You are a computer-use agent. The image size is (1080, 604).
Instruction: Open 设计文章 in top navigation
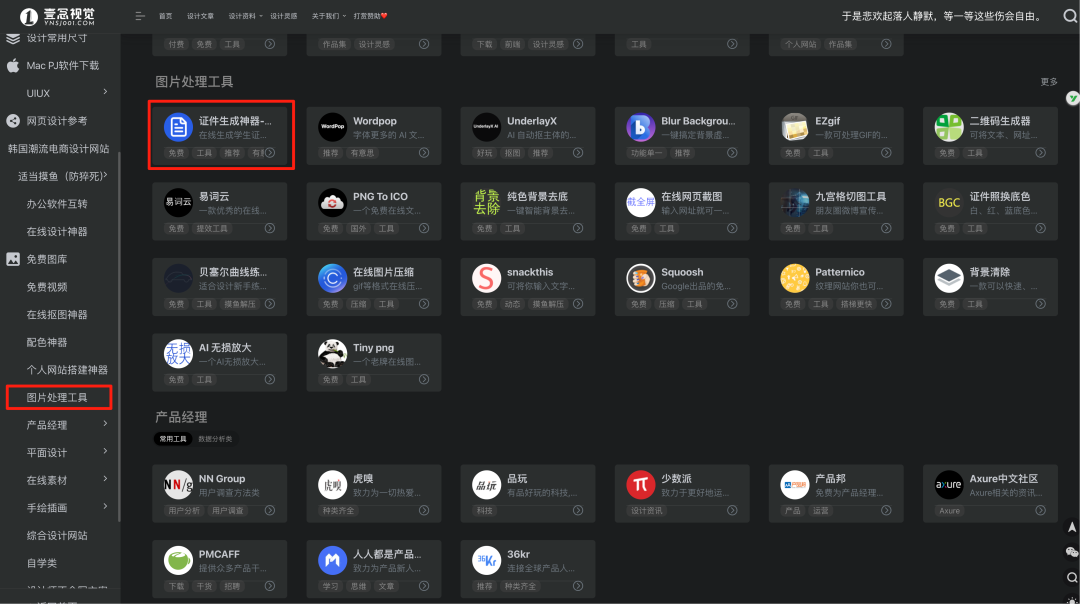[200, 16]
